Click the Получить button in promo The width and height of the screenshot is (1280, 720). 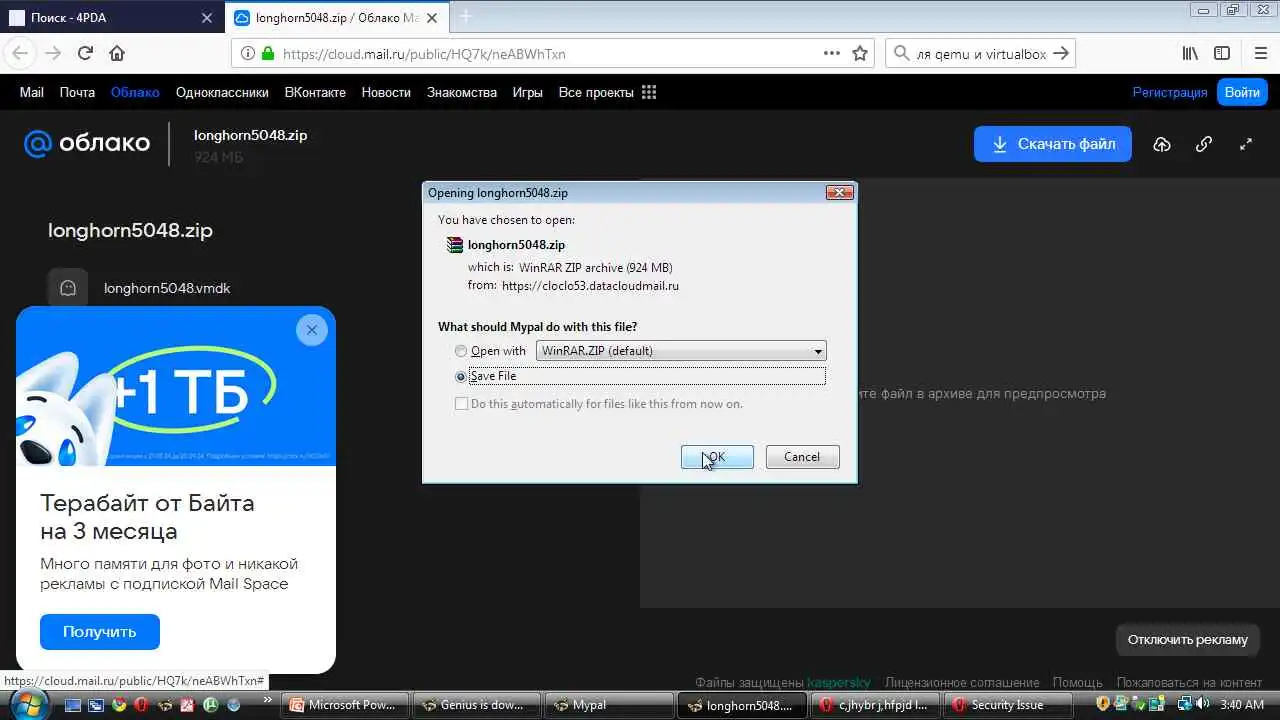(x=100, y=632)
